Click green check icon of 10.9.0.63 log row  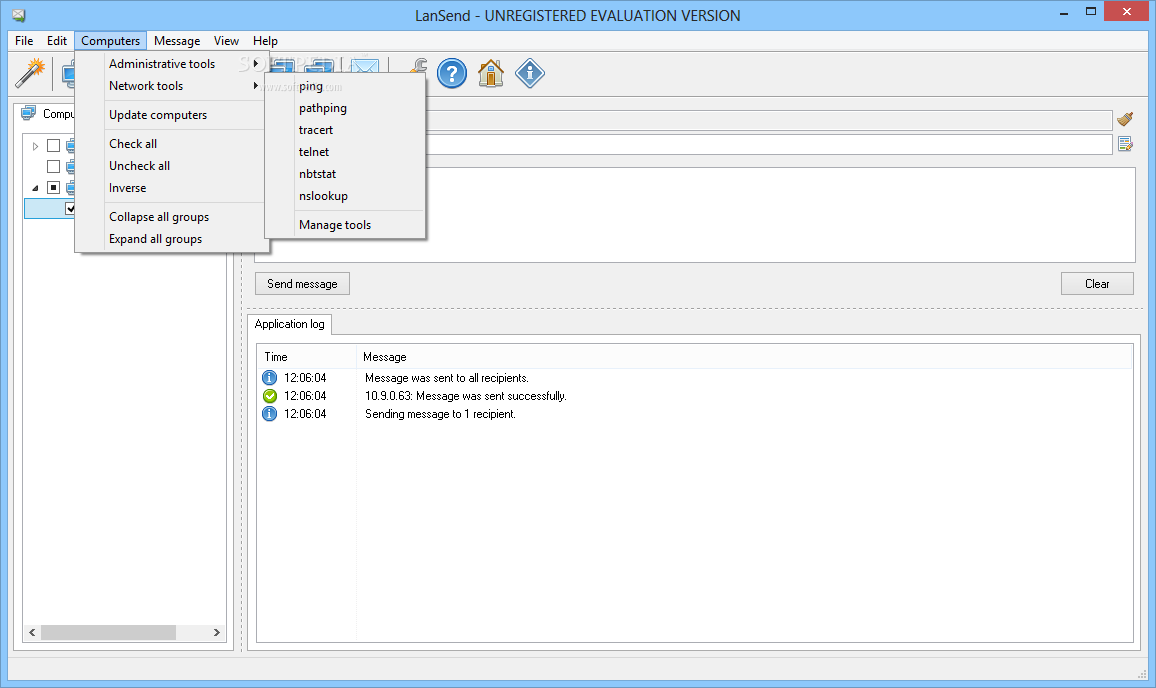click(x=270, y=396)
